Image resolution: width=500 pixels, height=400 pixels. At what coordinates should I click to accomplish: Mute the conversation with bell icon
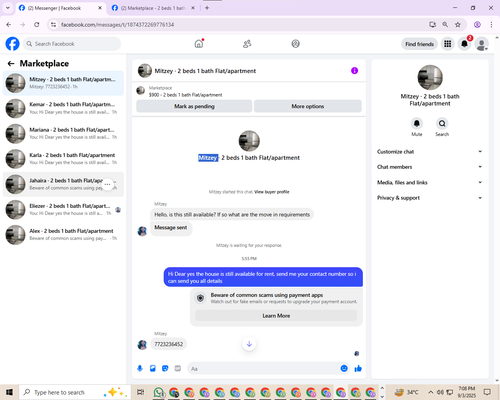coord(417,124)
